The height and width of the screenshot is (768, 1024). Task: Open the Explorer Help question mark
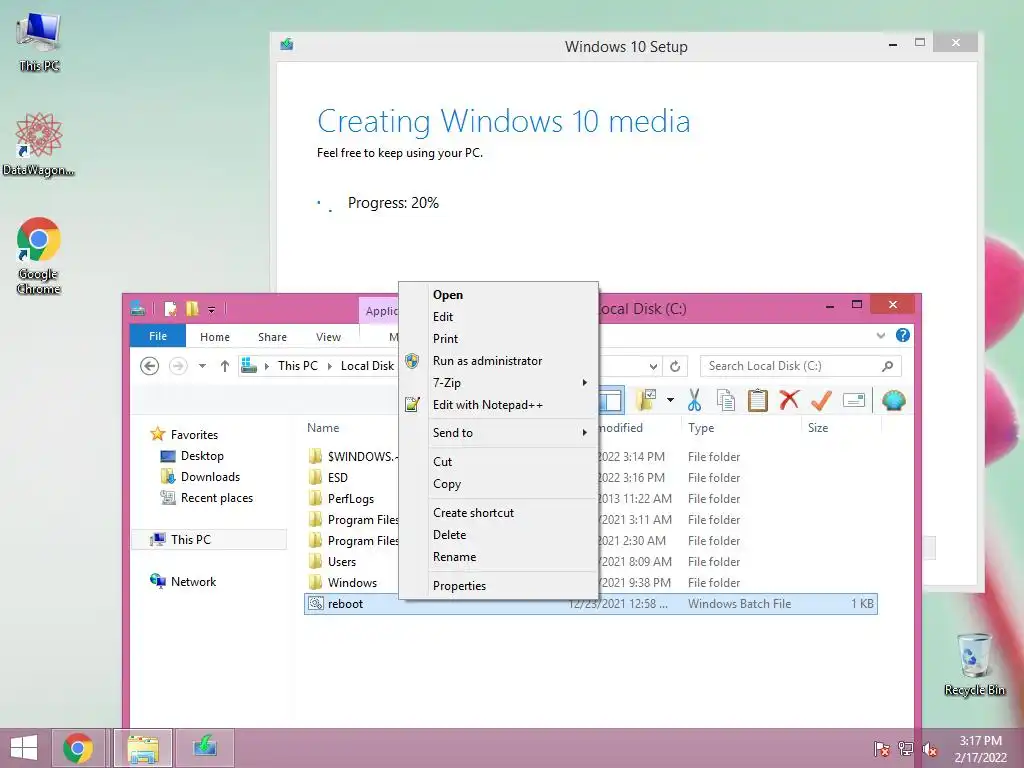pos(903,335)
